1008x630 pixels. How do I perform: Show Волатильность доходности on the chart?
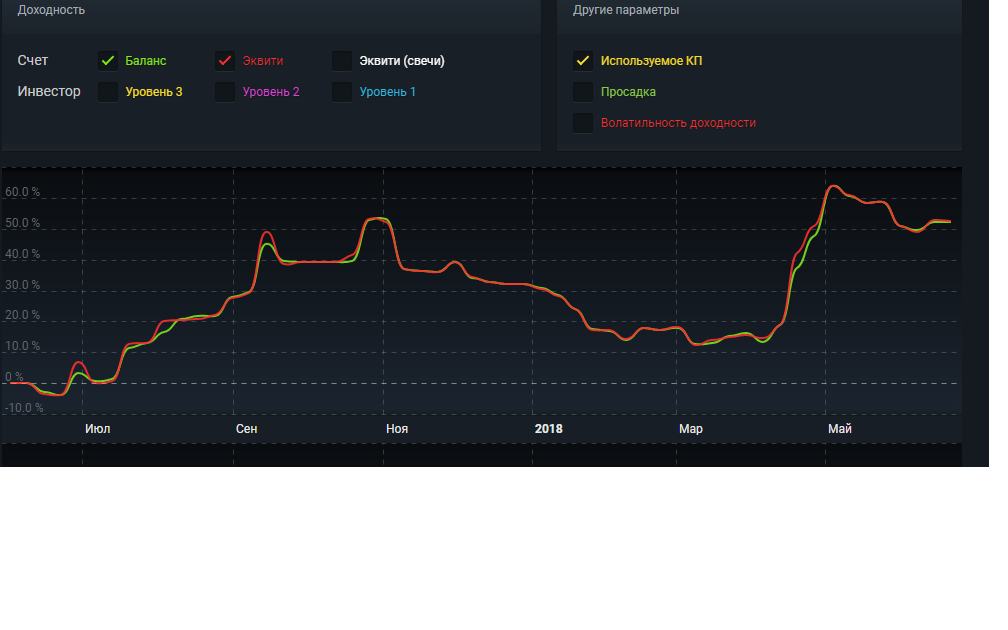(x=583, y=123)
